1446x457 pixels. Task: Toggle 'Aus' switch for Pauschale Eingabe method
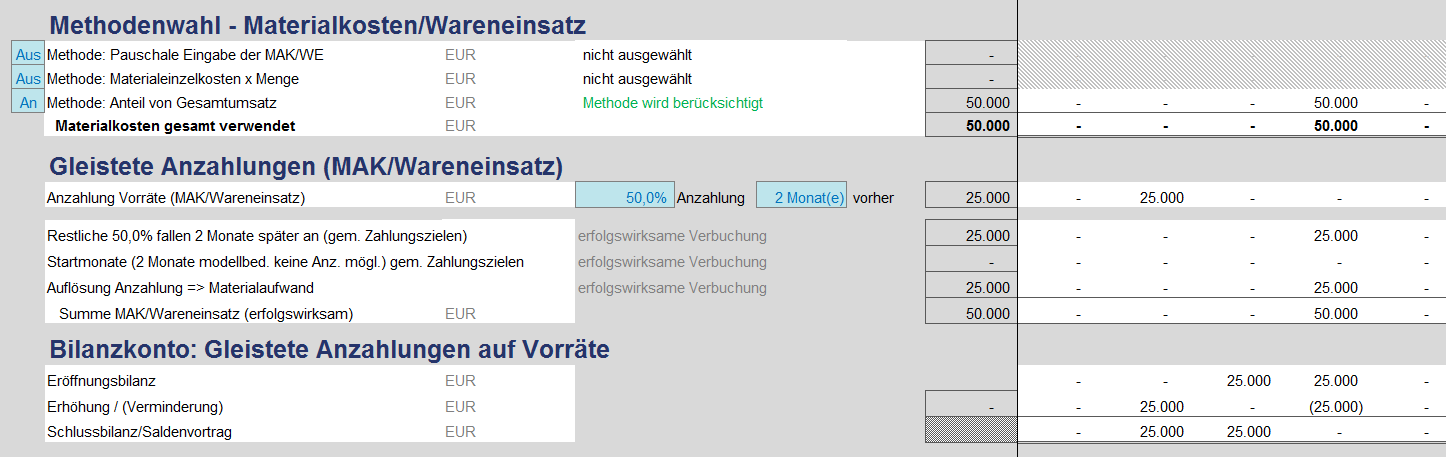click(27, 55)
